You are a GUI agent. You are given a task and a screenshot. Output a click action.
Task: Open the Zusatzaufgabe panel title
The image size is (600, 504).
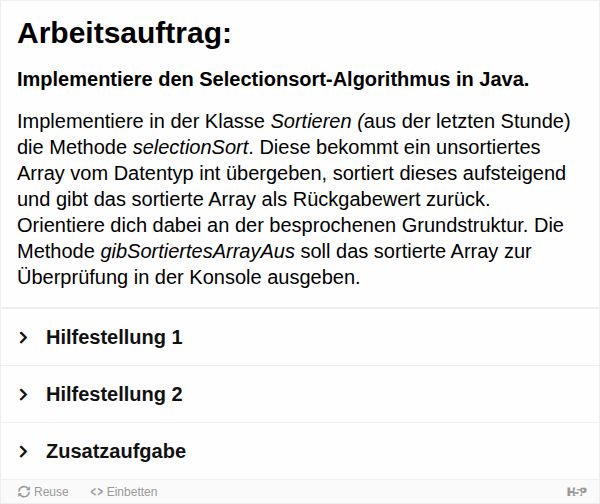116,452
